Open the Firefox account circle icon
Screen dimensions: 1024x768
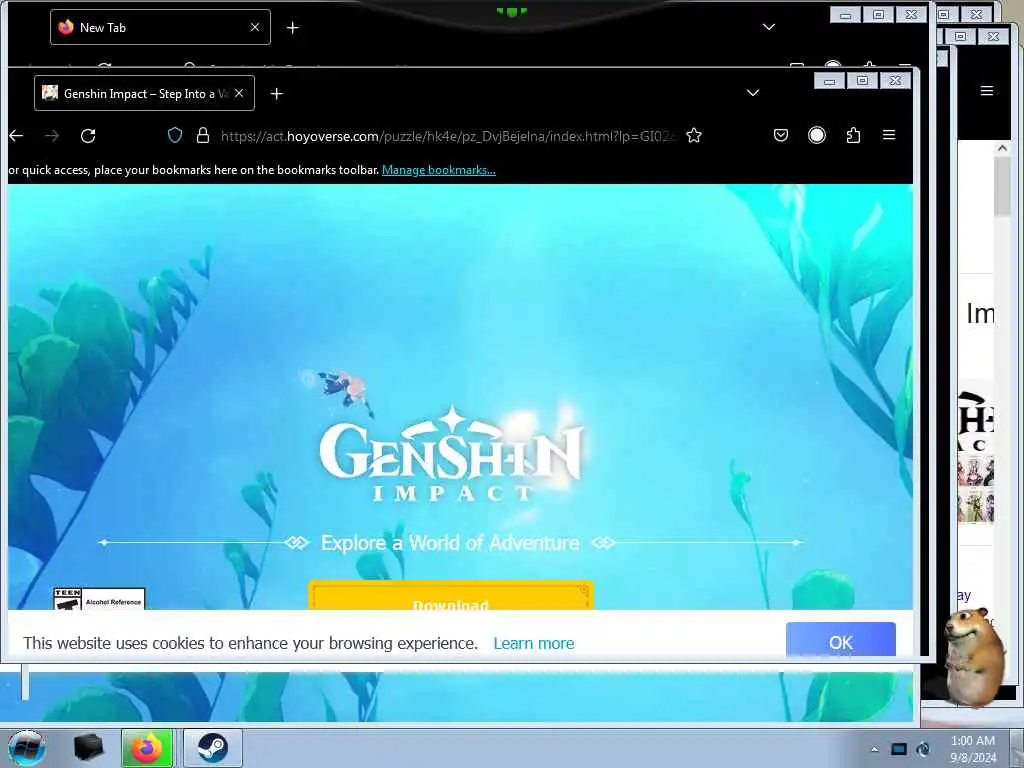click(x=817, y=135)
